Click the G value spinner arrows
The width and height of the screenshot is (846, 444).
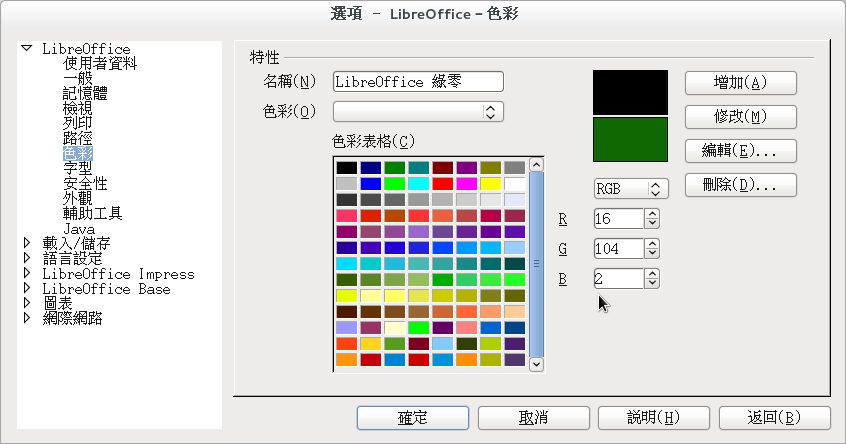(x=652, y=249)
